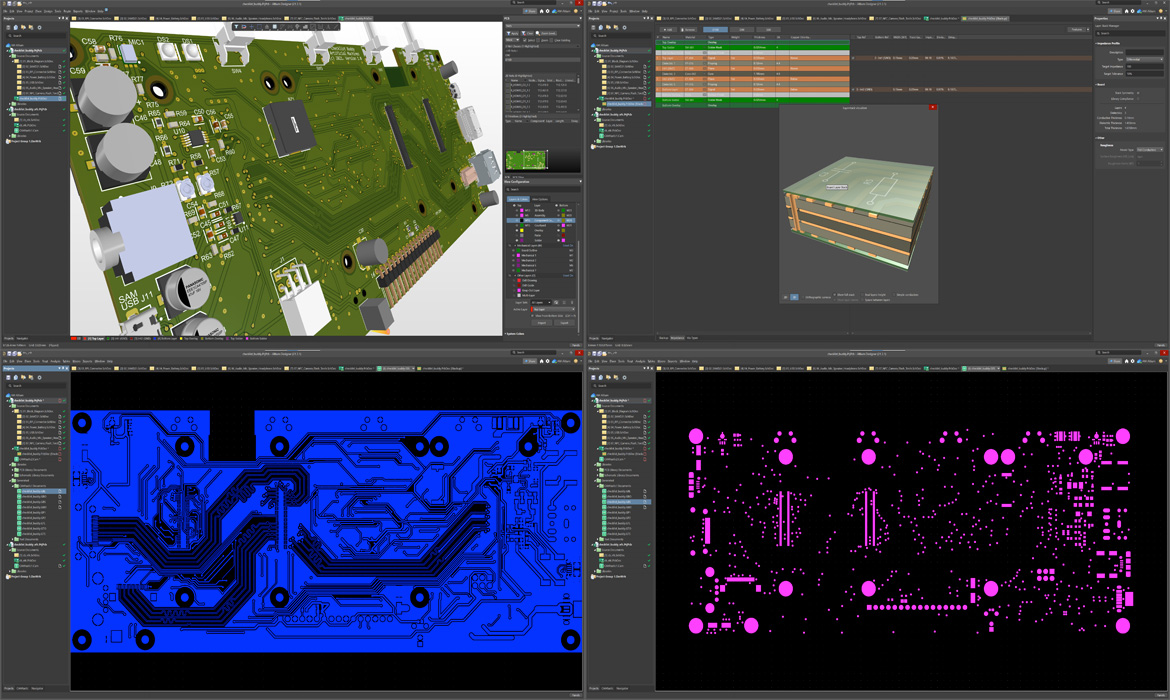Toggle Stack Symmetry checkbox in Properties panel
1170x700 pixels.
tap(1139, 93)
